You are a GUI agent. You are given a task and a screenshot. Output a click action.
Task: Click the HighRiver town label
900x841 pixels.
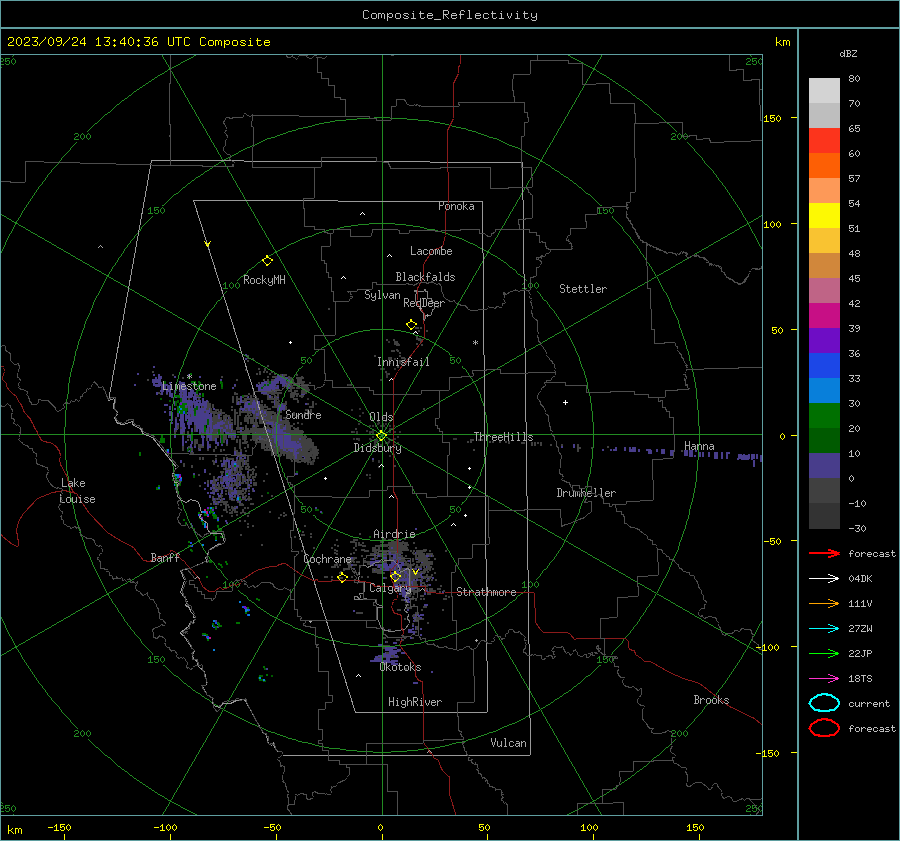coord(415,702)
